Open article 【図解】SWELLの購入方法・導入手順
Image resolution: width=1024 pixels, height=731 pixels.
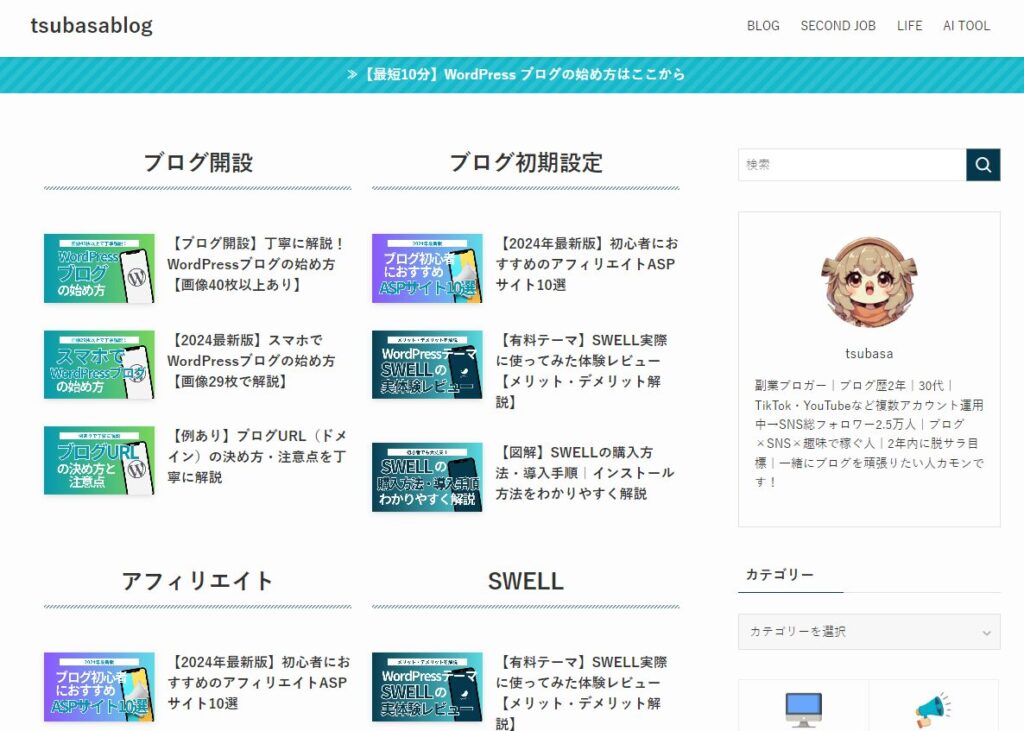point(584,473)
